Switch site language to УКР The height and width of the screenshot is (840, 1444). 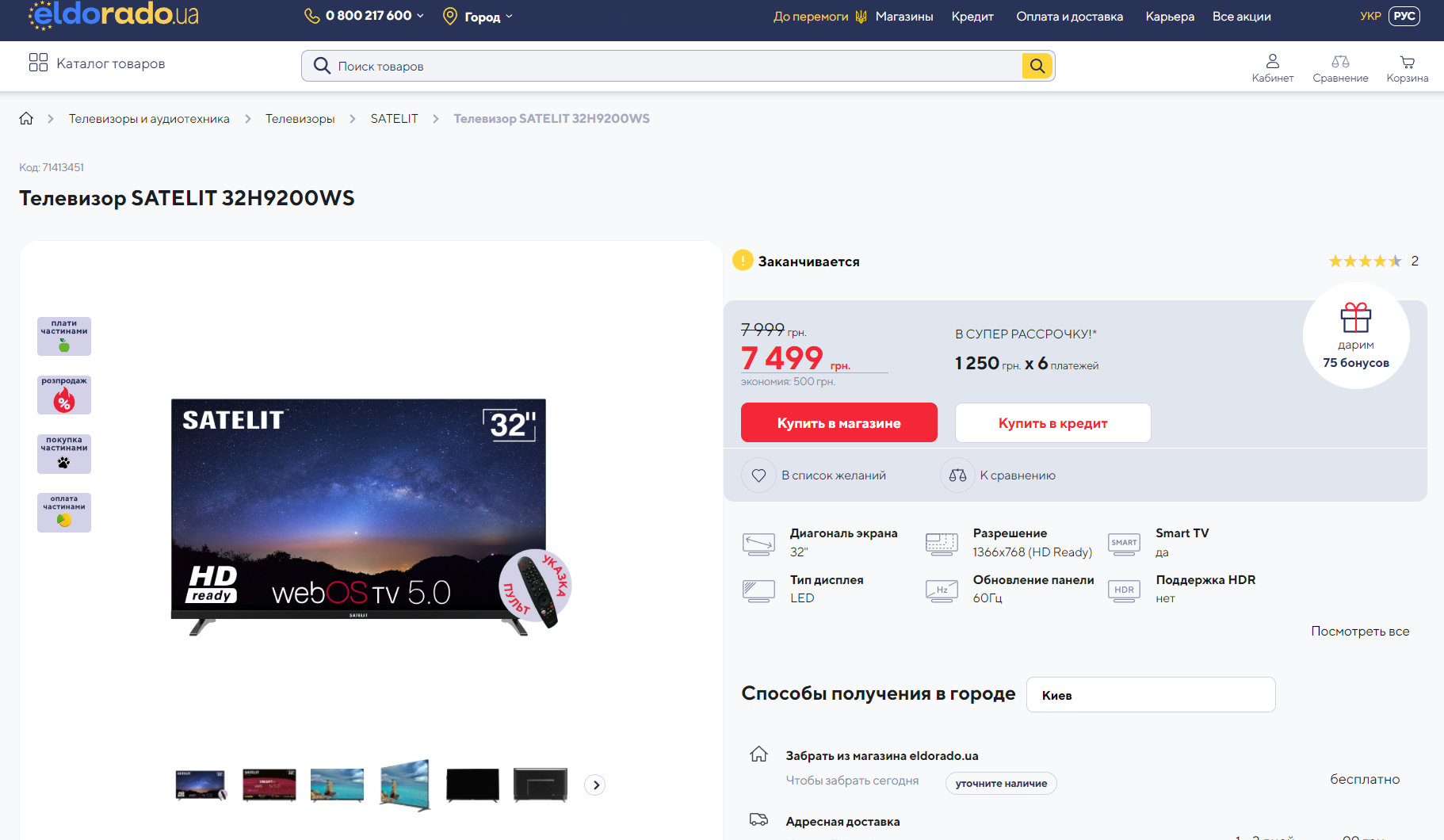coord(1370,16)
